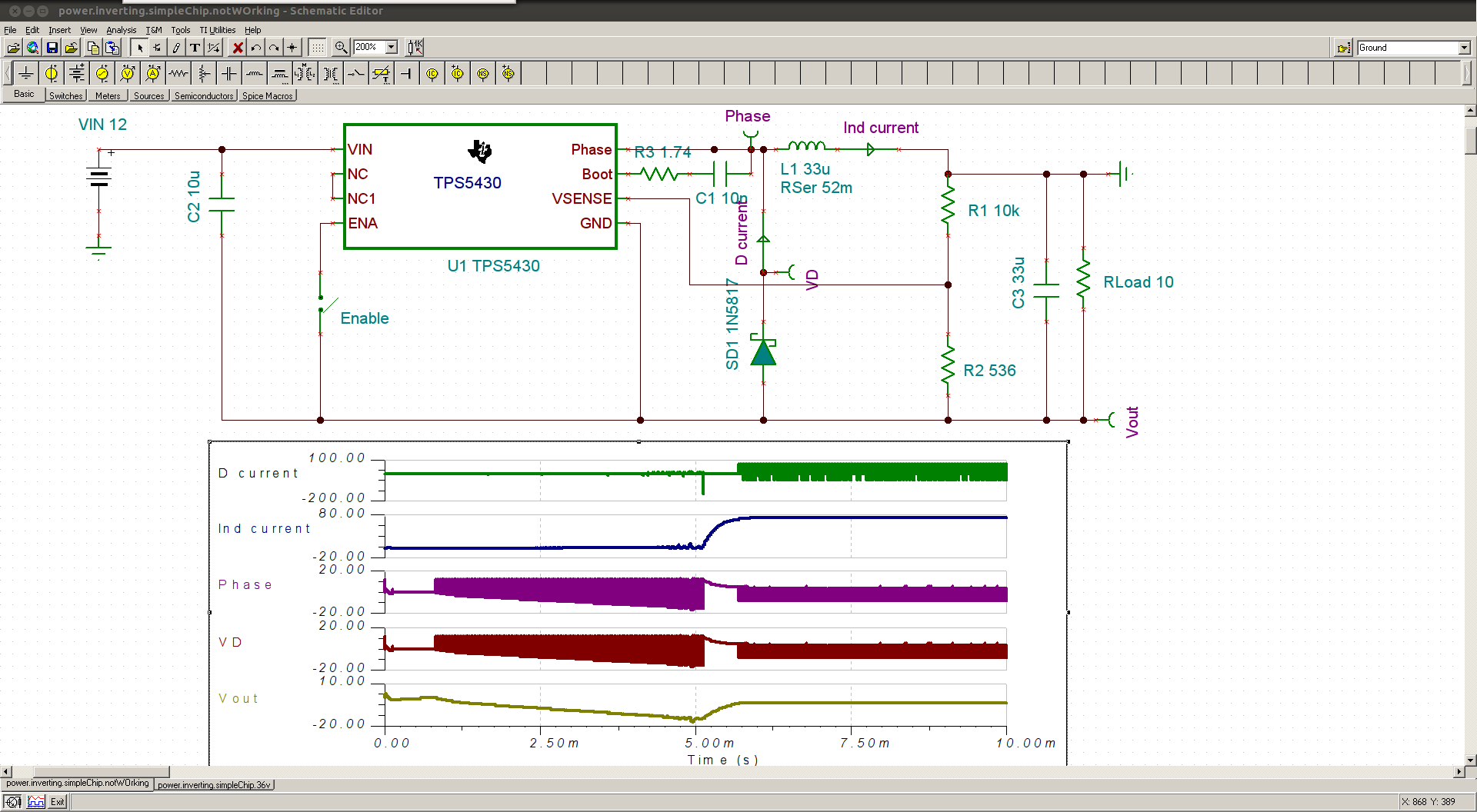
Task: Insert a Jumper component
Action: pos(407,74)
